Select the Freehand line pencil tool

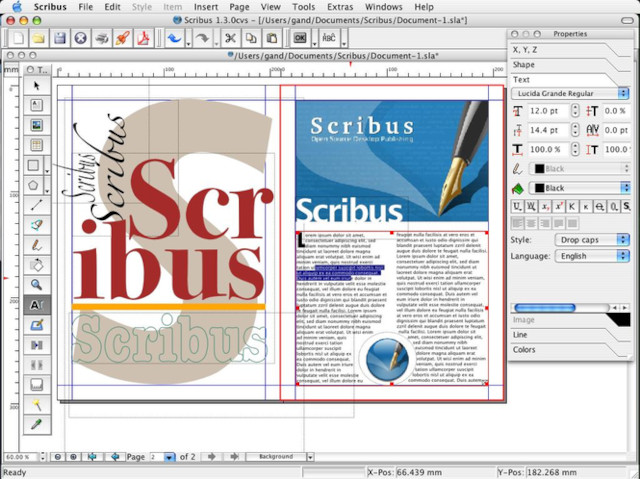[37, 245]
